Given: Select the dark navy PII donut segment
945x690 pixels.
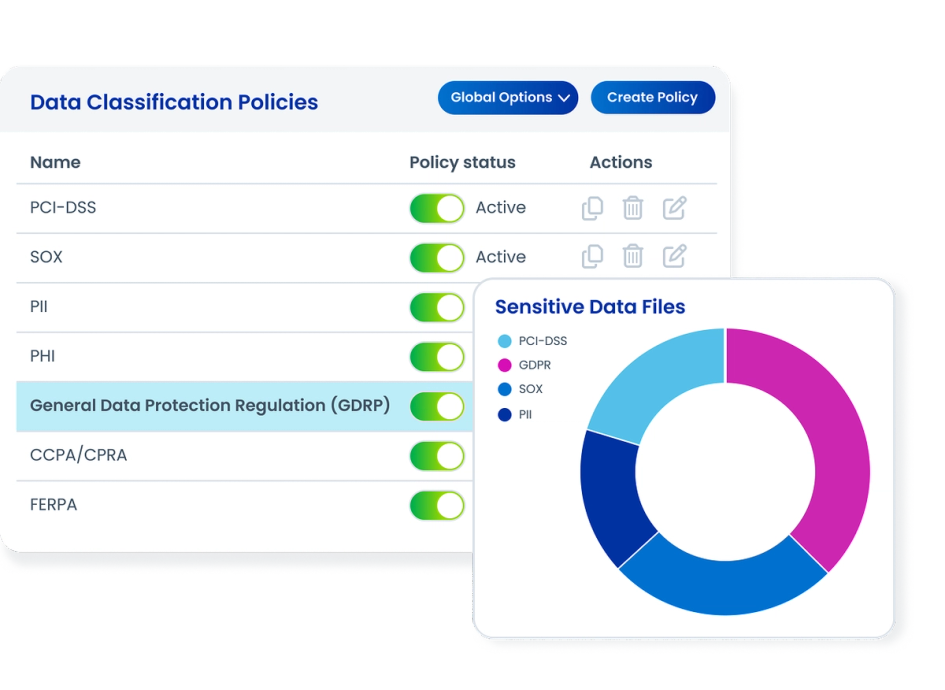Looking at the screenshot, I should (614, 497).
